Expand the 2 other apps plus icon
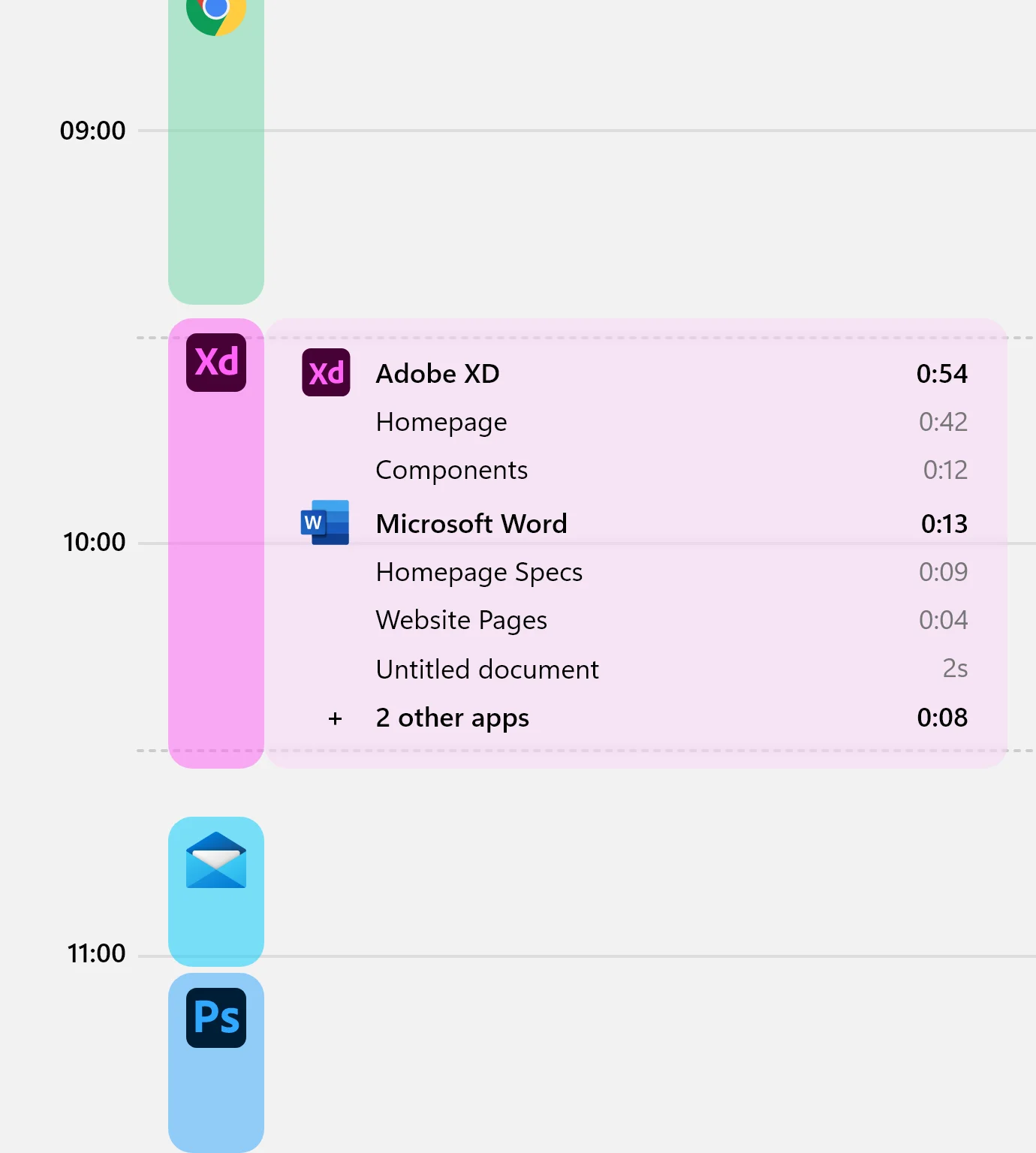Image resolution: width=1036 pixels, height=1153 pixels. click(x=335, y=718)
